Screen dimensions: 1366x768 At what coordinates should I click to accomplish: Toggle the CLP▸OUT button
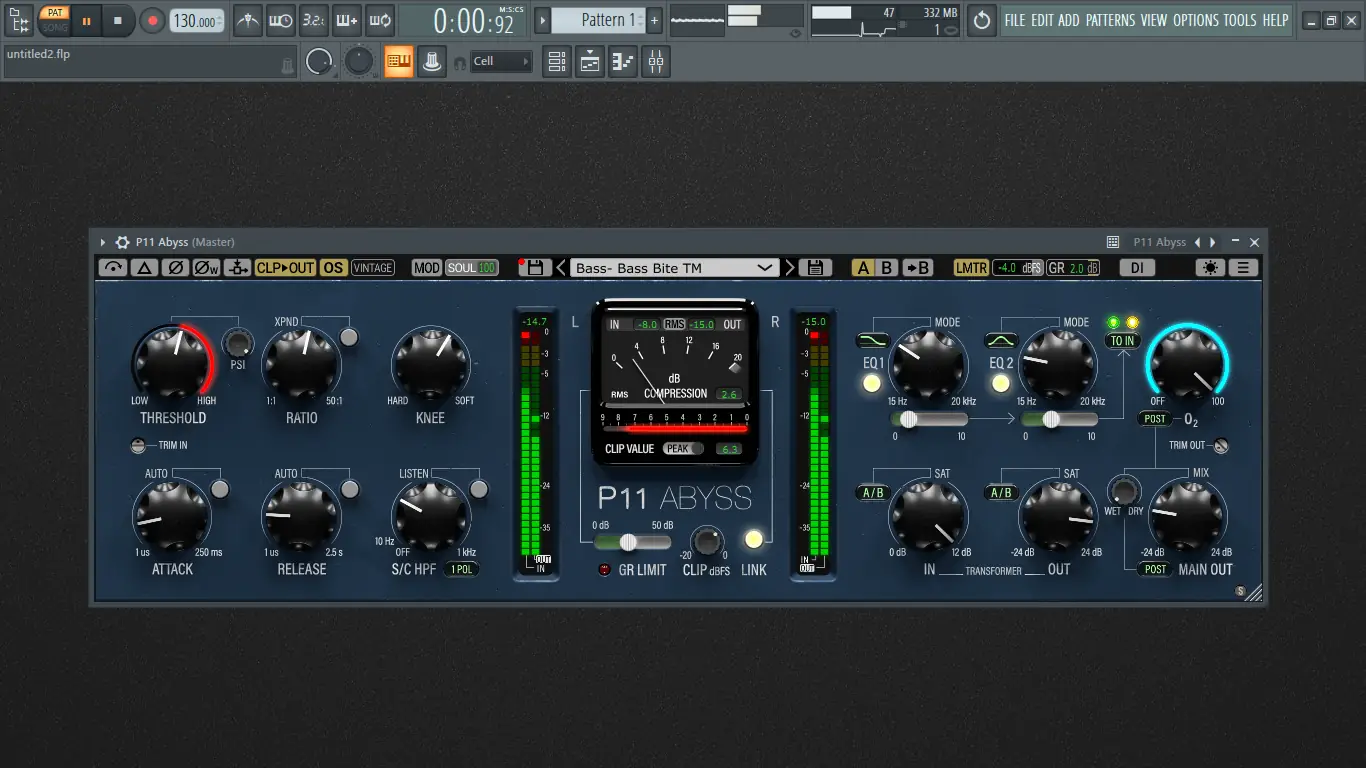click(285, 268)
